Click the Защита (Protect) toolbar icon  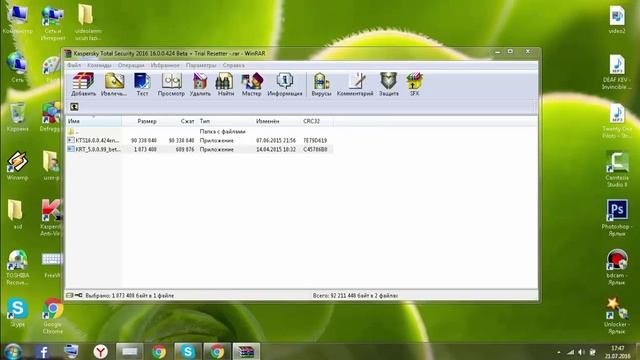point(389,84)
